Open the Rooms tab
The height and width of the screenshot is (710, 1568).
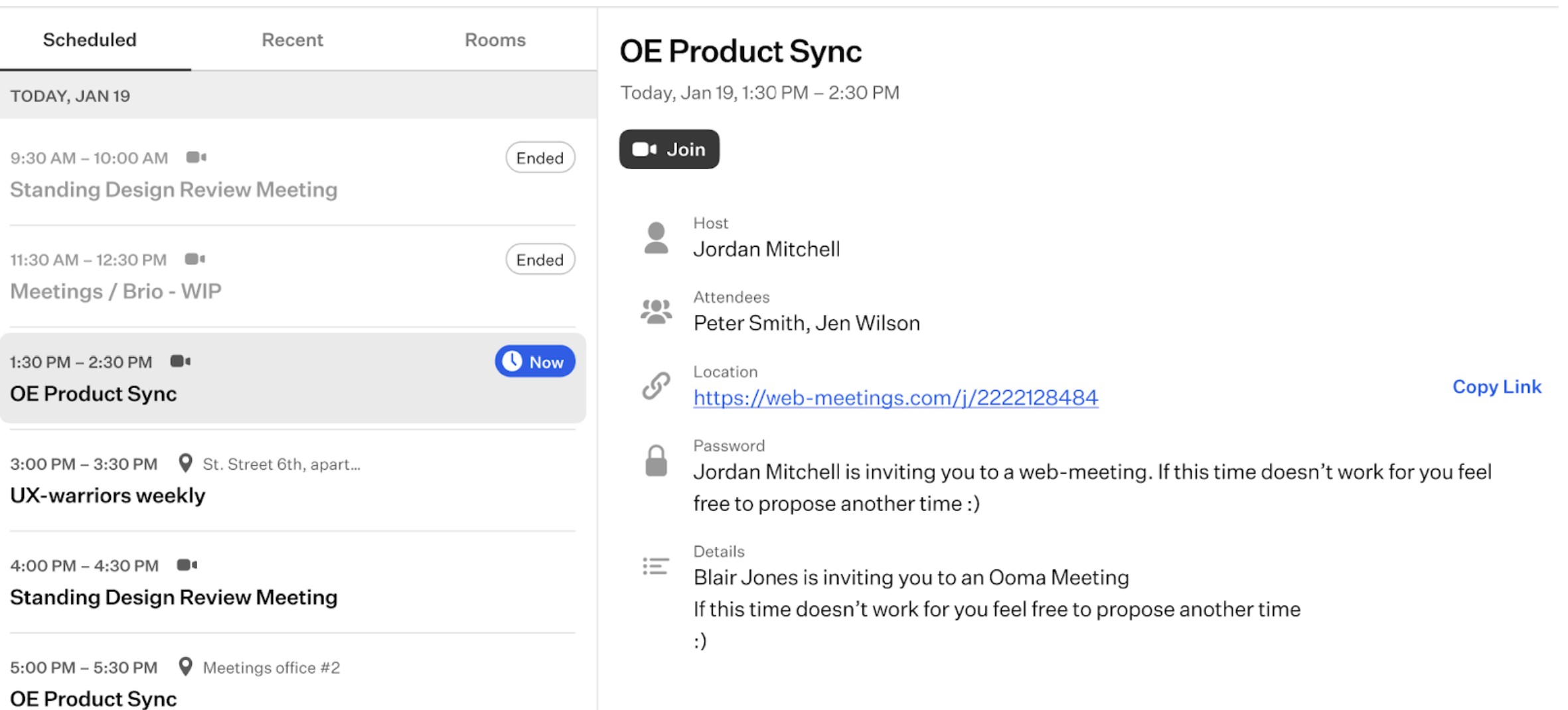click(x=495, y=40)
